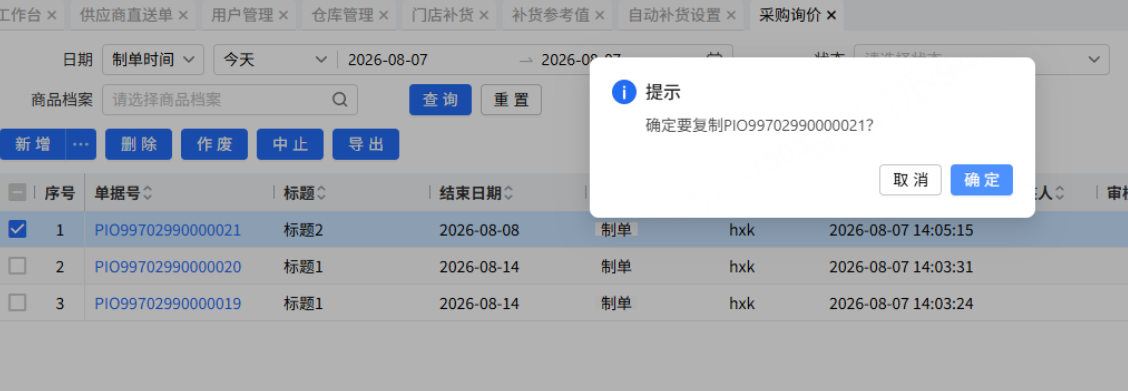This screenshot has height=391, width=1128.
Task: Click timestamp 2026-08-07 14:05:15
Action: click(x=901, y=230)
